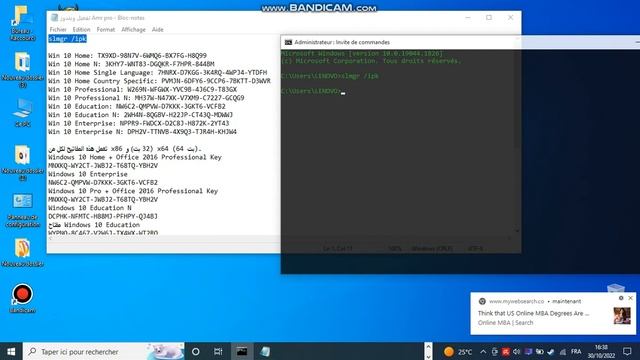Image resolution: width=640 pixels, height=360 pixels.
Task: Click the taskbar toolbar scroll arrows
Action: tap(428, 351)
